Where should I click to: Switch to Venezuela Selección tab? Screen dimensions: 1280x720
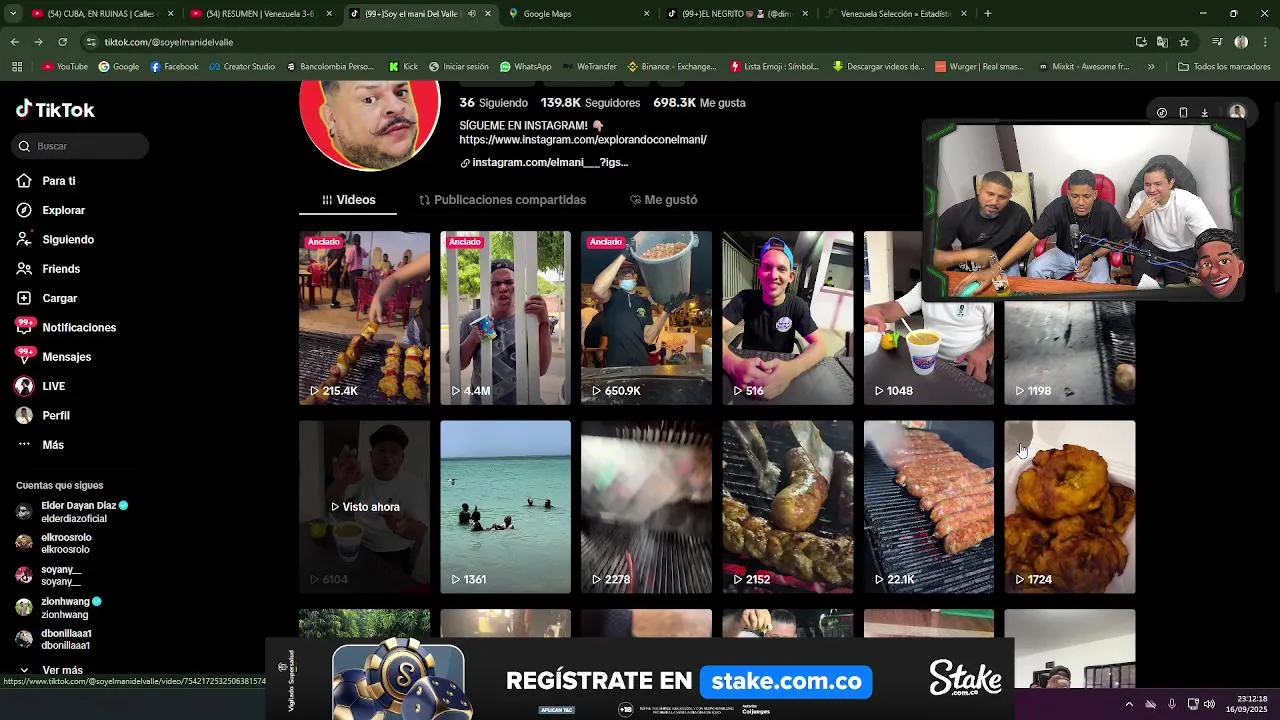click(895, 14)
